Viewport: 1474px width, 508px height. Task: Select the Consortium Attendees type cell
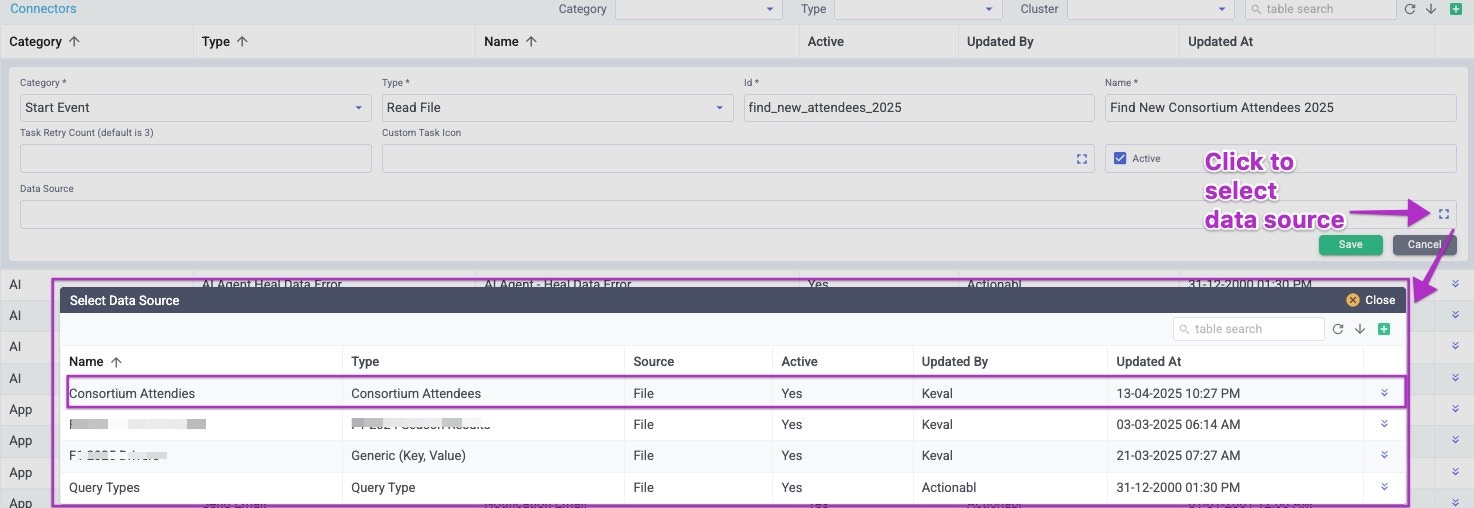click(416, 394)
